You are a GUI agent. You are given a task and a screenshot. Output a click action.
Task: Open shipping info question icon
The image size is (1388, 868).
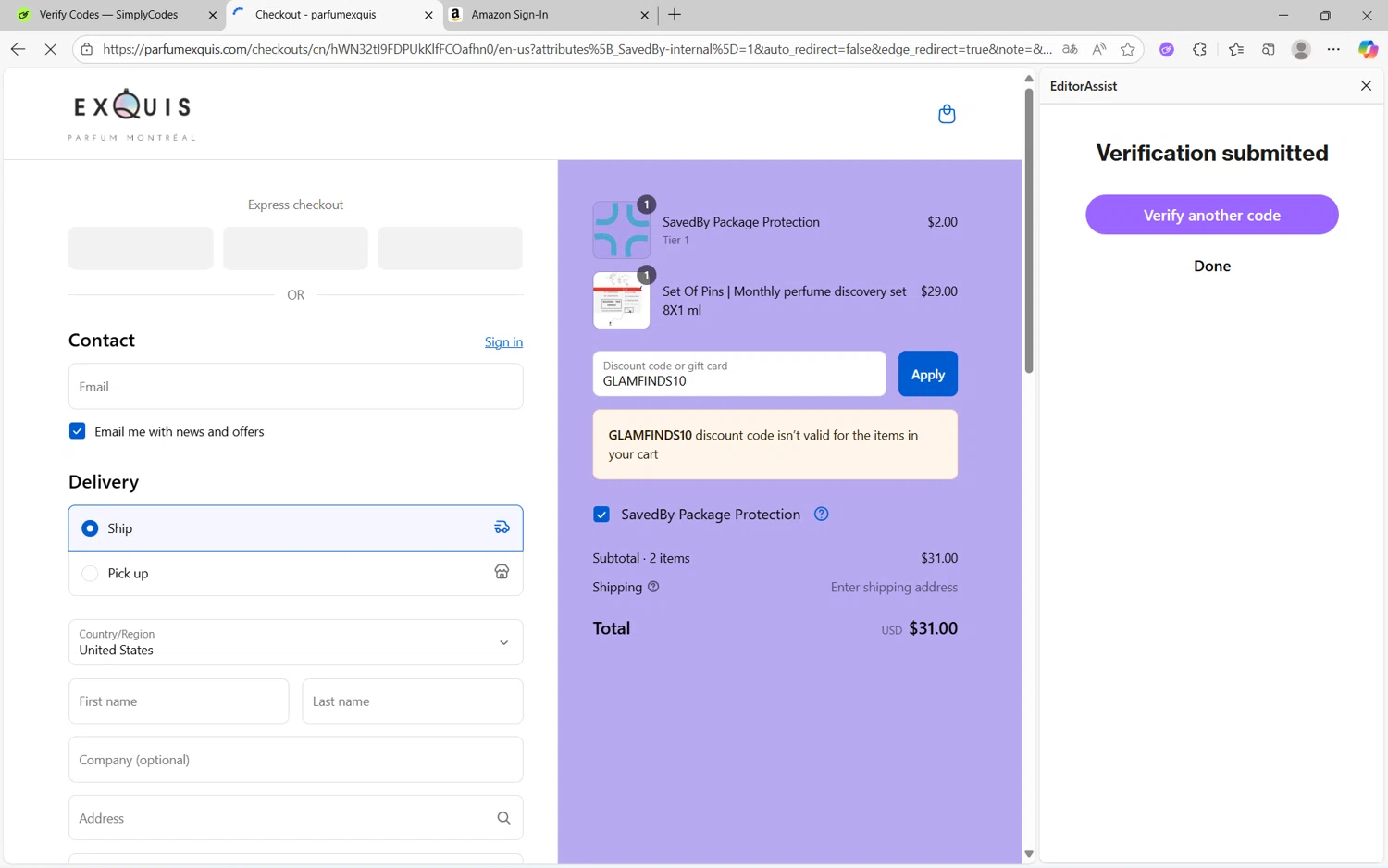coord(653,587)
